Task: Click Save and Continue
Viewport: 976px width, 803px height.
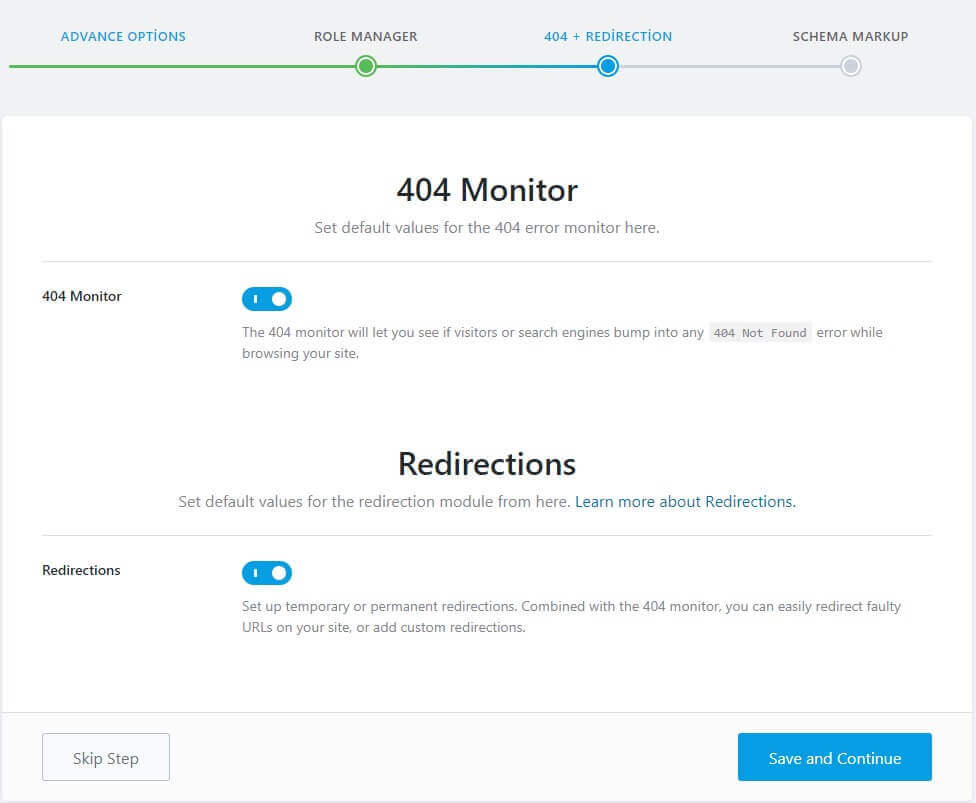Action: tap(835, 757)
